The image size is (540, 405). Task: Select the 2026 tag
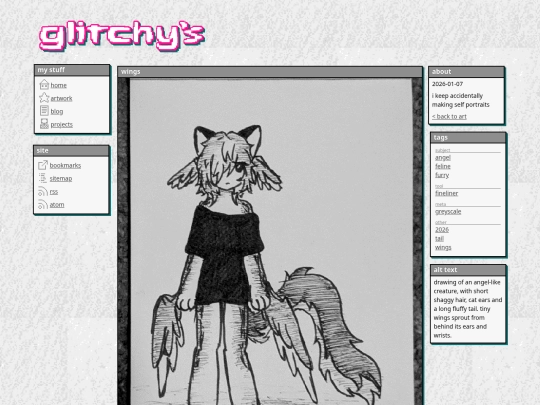click(442, 229)
